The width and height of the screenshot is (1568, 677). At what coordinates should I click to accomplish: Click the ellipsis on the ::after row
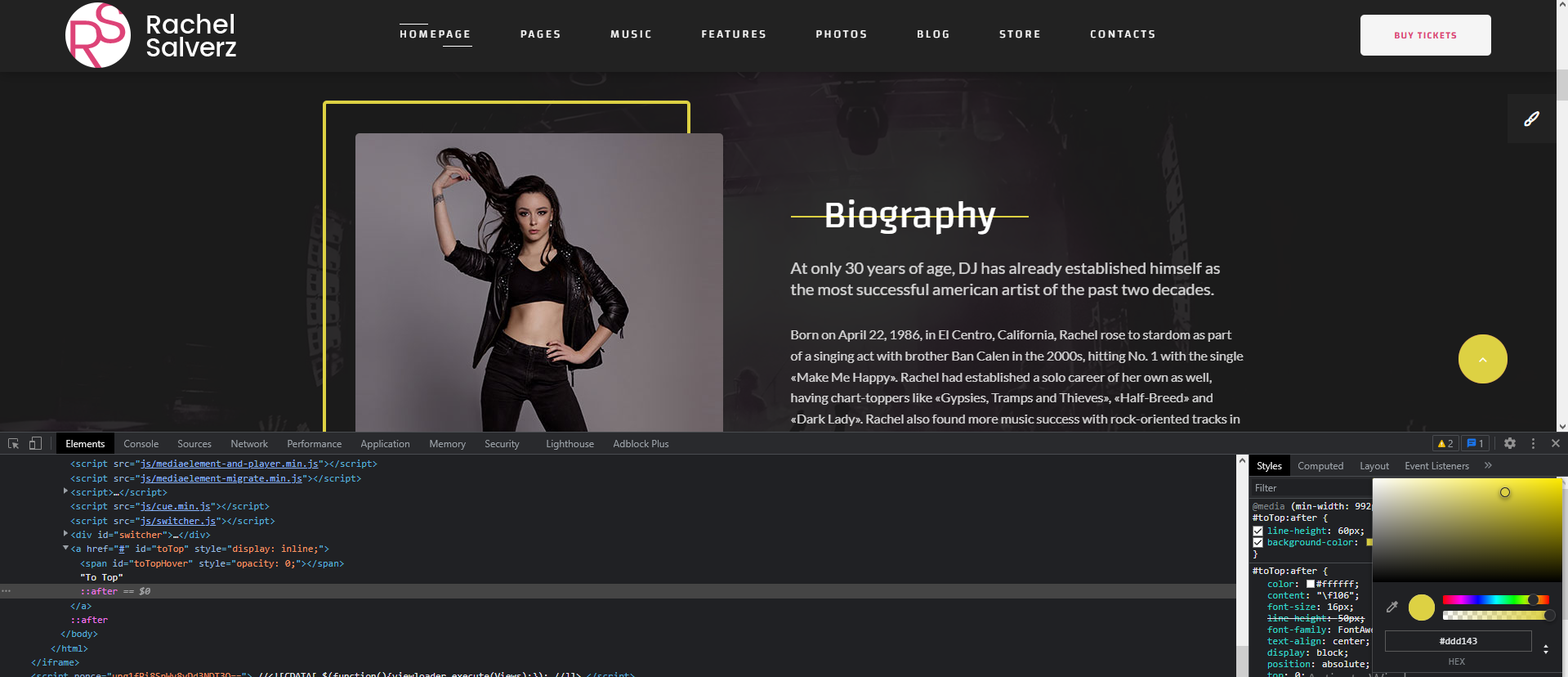(6, 591)
